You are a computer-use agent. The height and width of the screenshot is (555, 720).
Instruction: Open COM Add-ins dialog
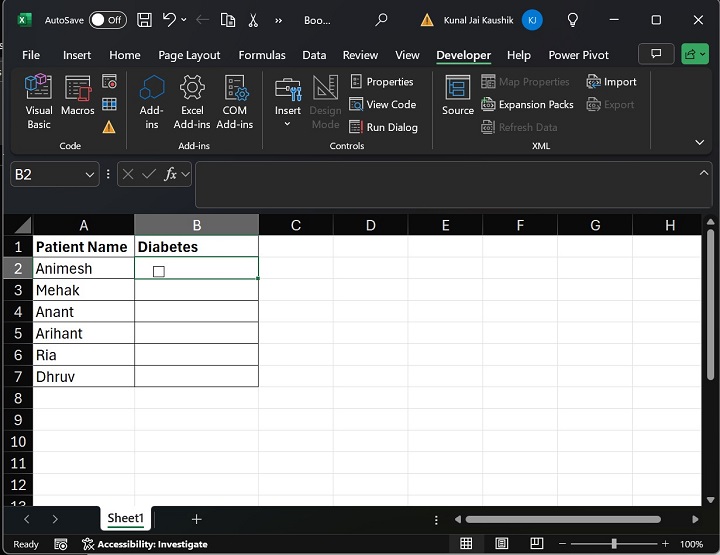click(235, 100)
